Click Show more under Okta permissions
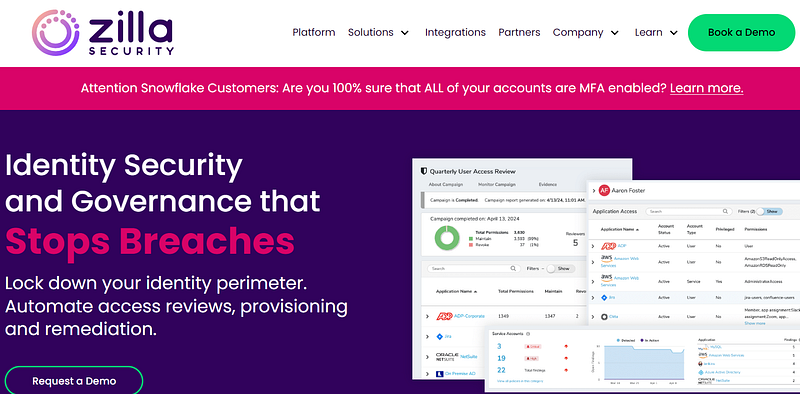 point(755,323)
